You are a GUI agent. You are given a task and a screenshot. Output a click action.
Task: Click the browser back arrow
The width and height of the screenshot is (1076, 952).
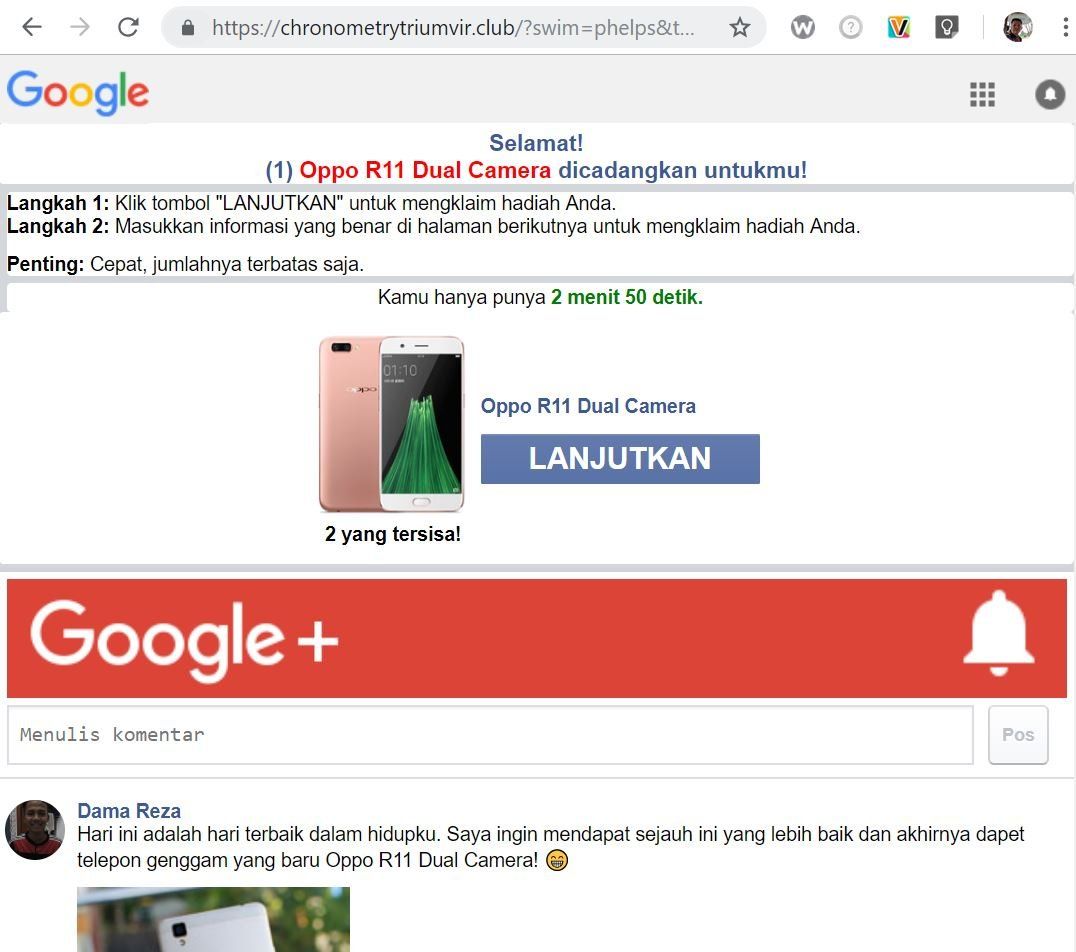32,27
